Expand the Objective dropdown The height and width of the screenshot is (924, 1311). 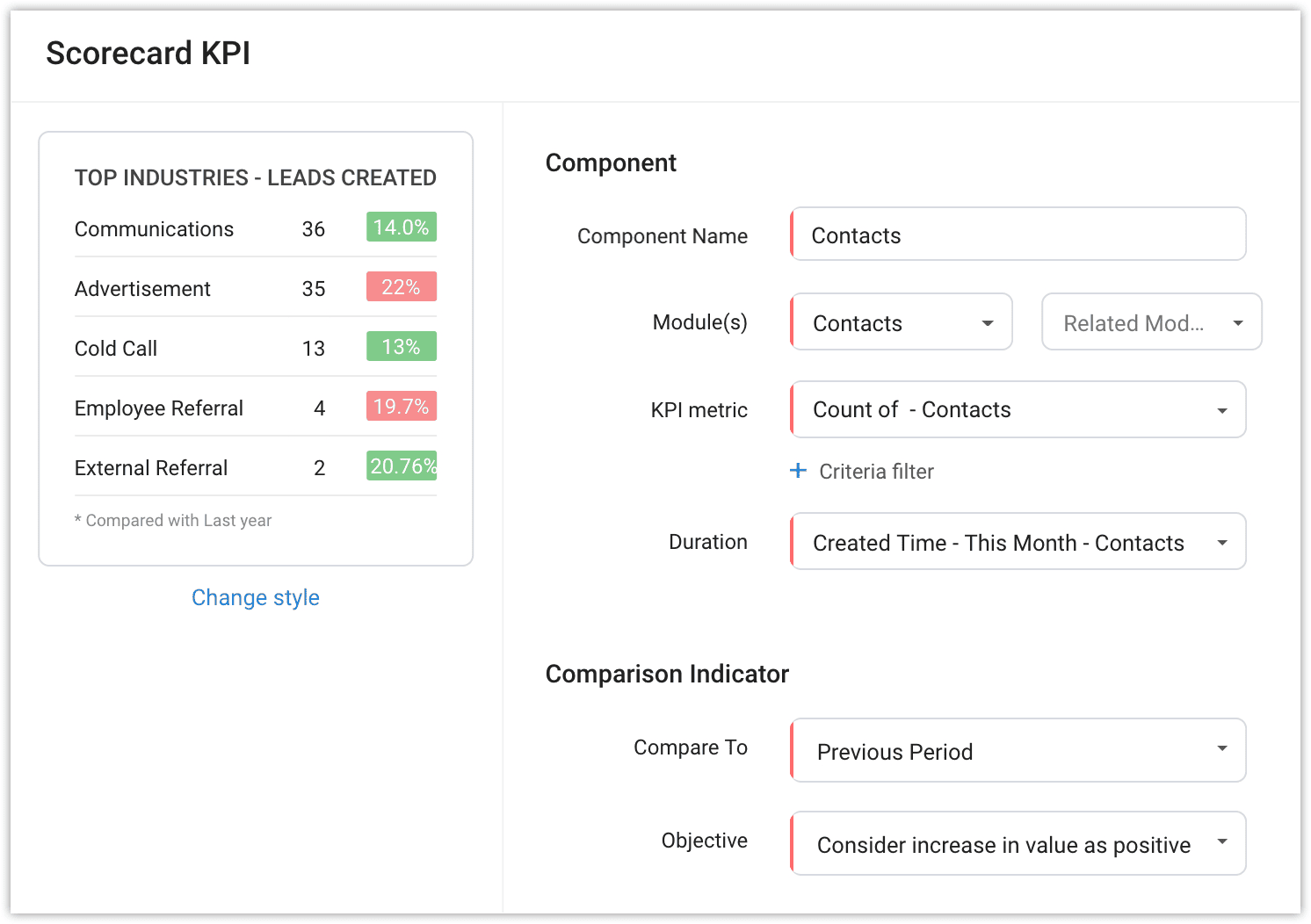1018,843
